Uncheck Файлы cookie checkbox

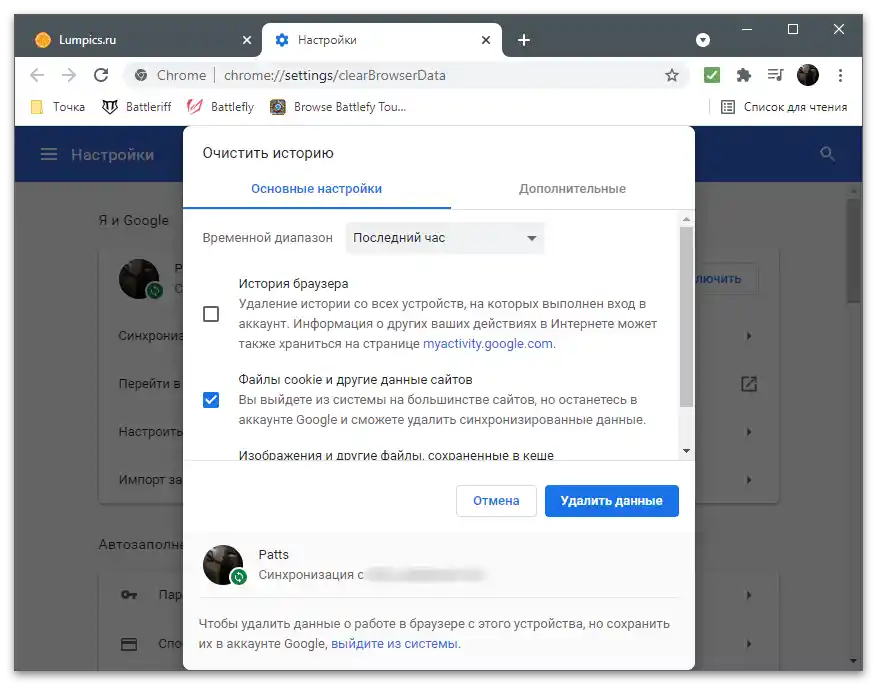click(x=211, y=400)
